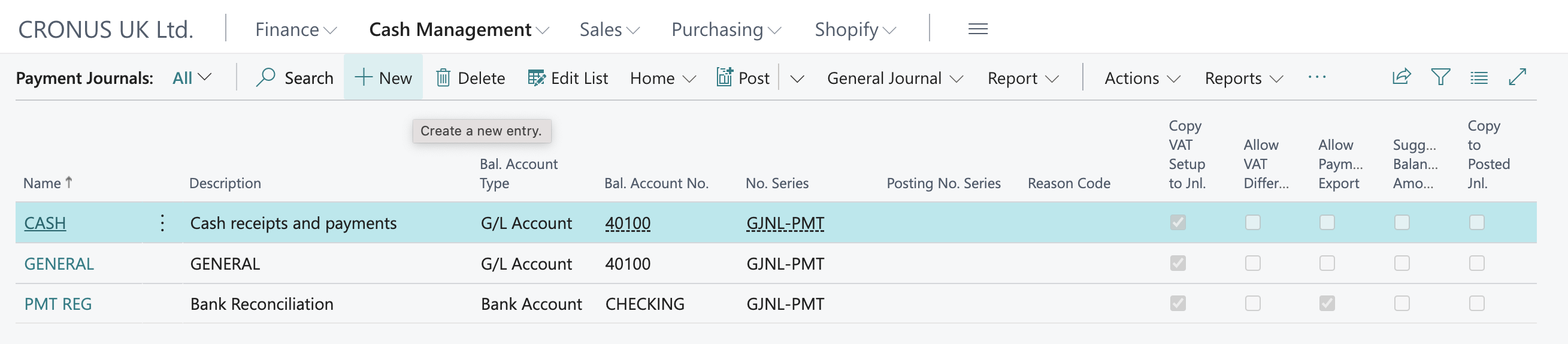The width and height of the screenshot is (1568, 344).
Task: Click the Edit List icon
Action: 536,78
